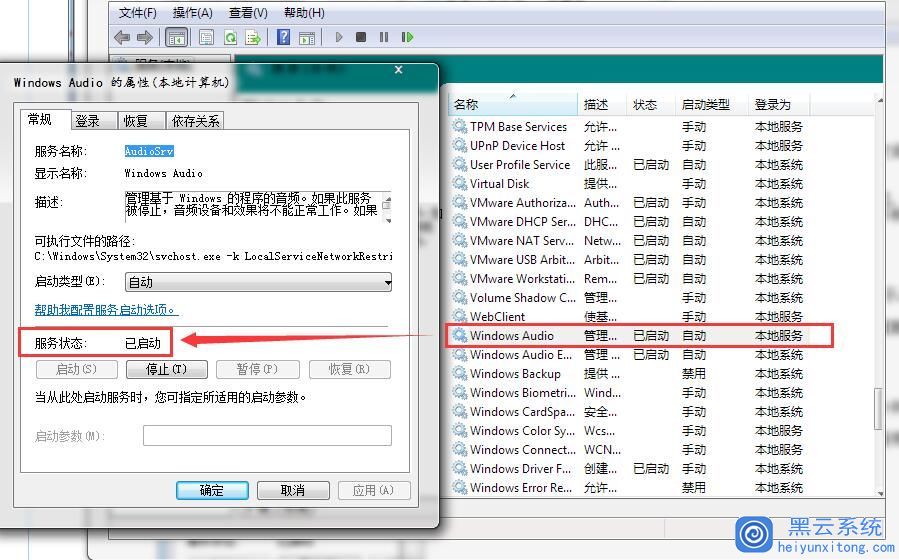The height and width of the screenshot is (560, 899).
Task: Click gear icon of Virtual Disk
Action: [459, 183]
